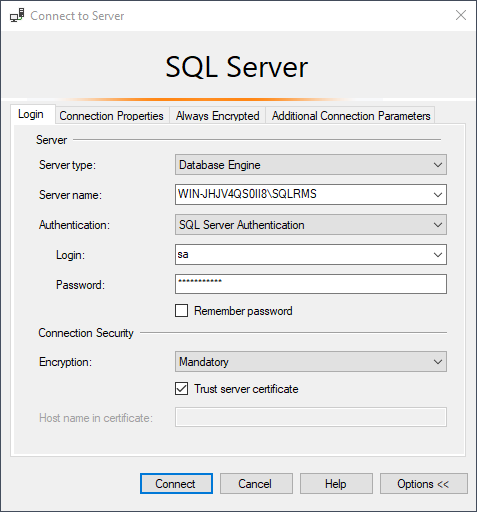The image size is (477, 512).
Task: Click the Server type label
Action: (67, 165)
